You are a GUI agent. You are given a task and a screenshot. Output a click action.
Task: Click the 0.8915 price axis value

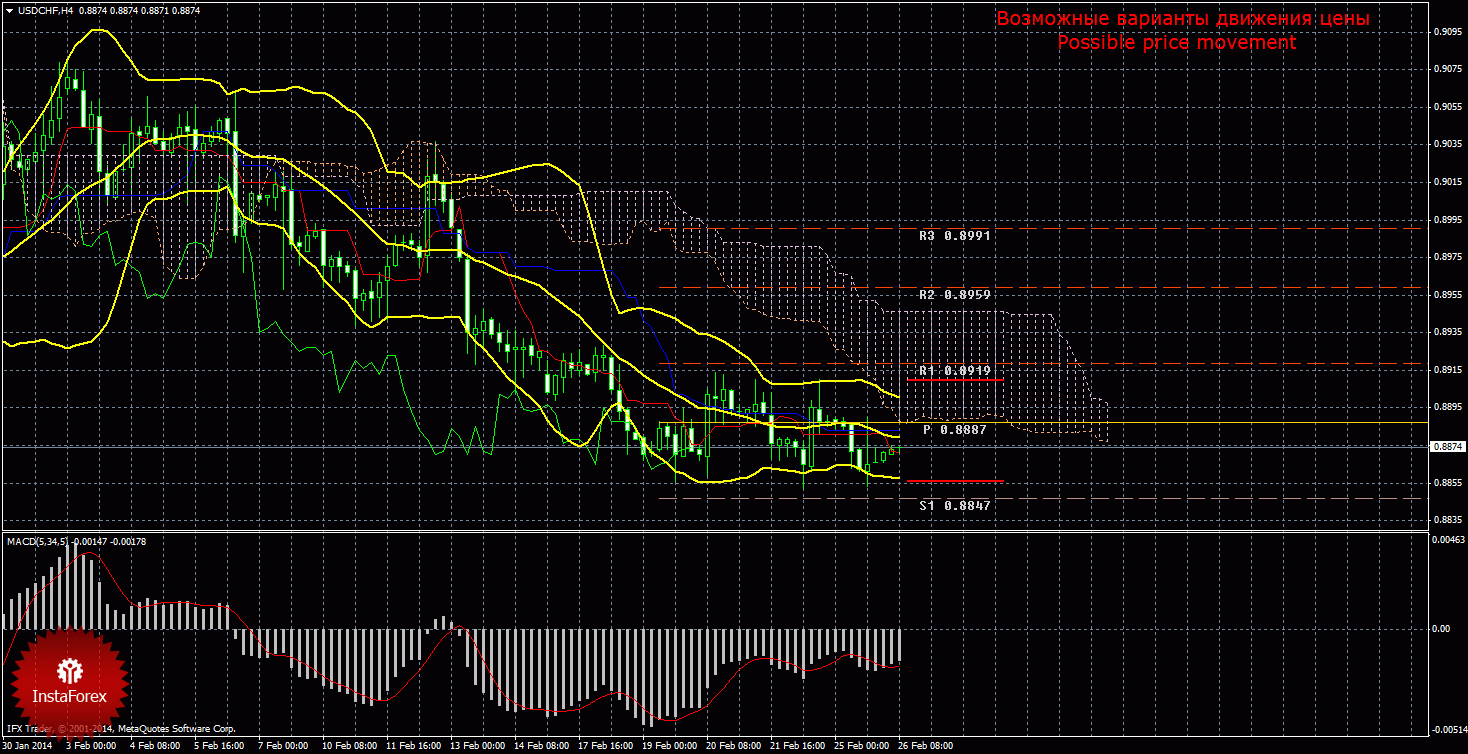pos(1446,370)
